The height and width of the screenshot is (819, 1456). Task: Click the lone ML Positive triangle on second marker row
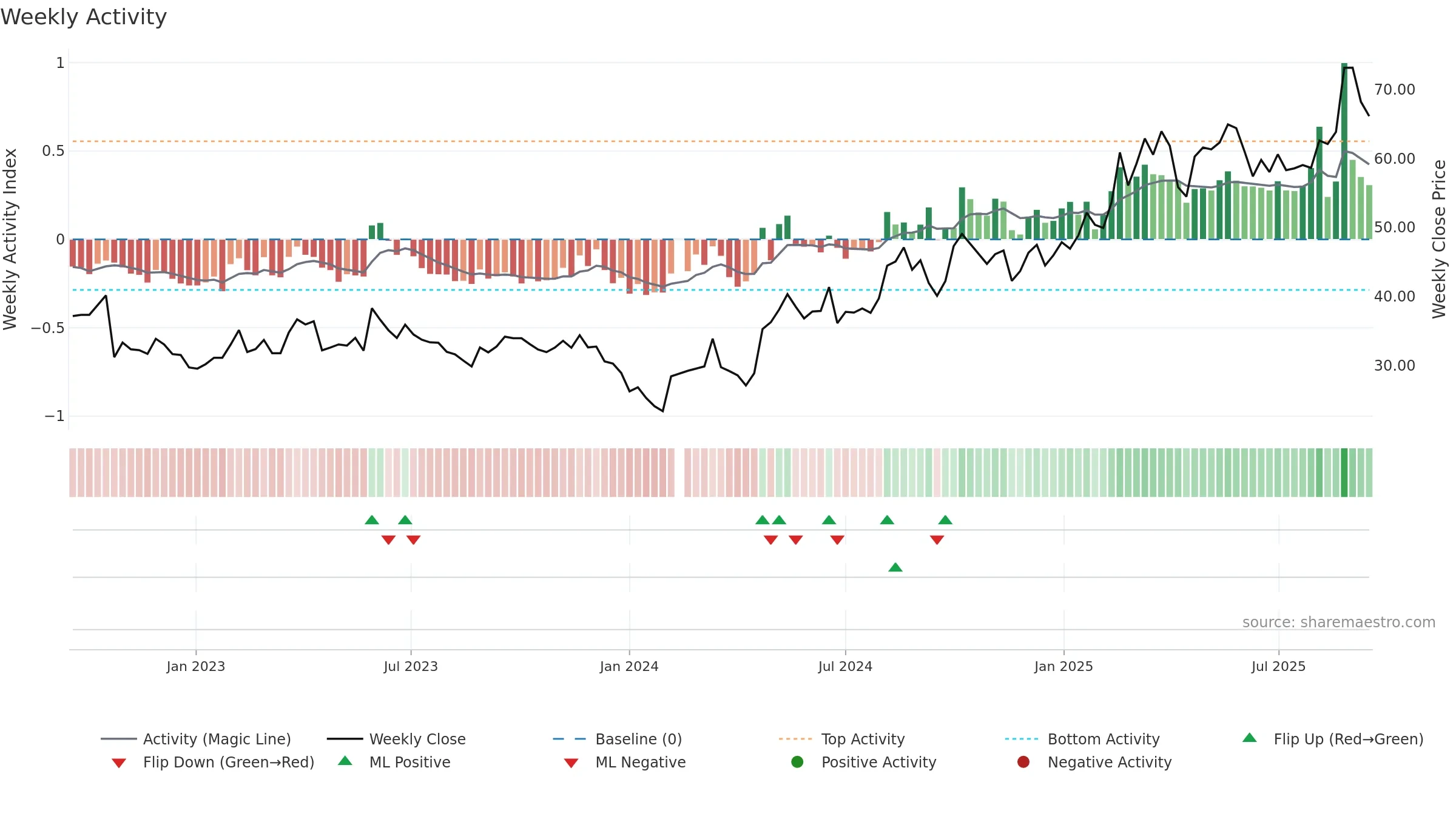point(895,567)
